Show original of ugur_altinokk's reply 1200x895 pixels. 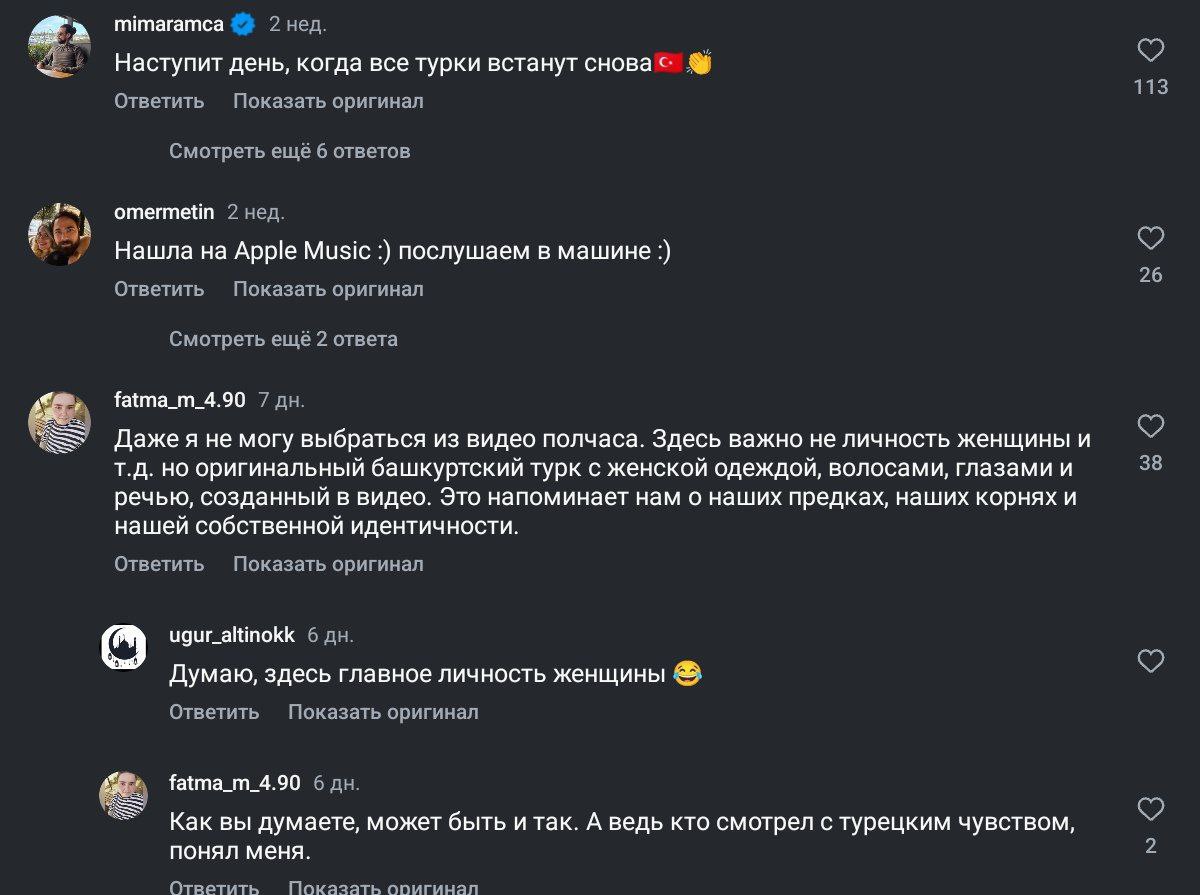(383, 712)
